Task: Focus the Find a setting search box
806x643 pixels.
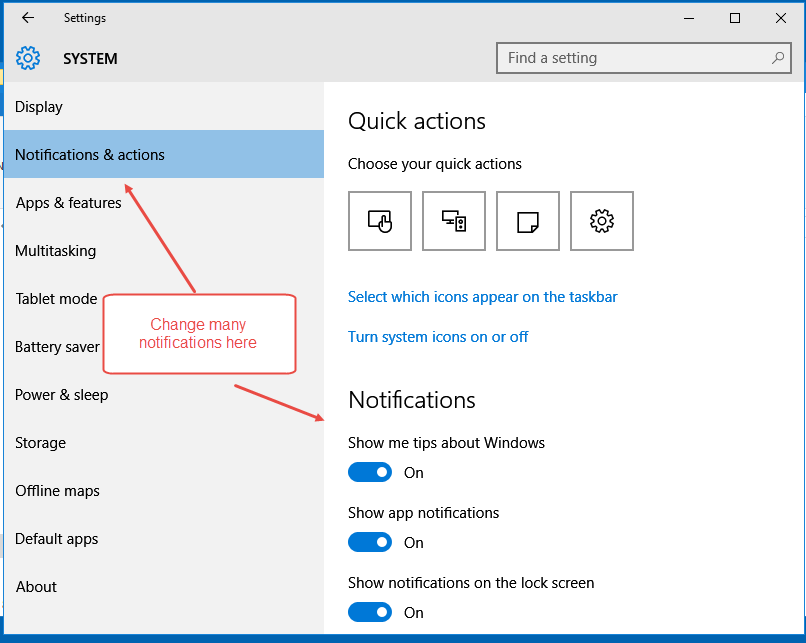Action: [x=644, y=58]
